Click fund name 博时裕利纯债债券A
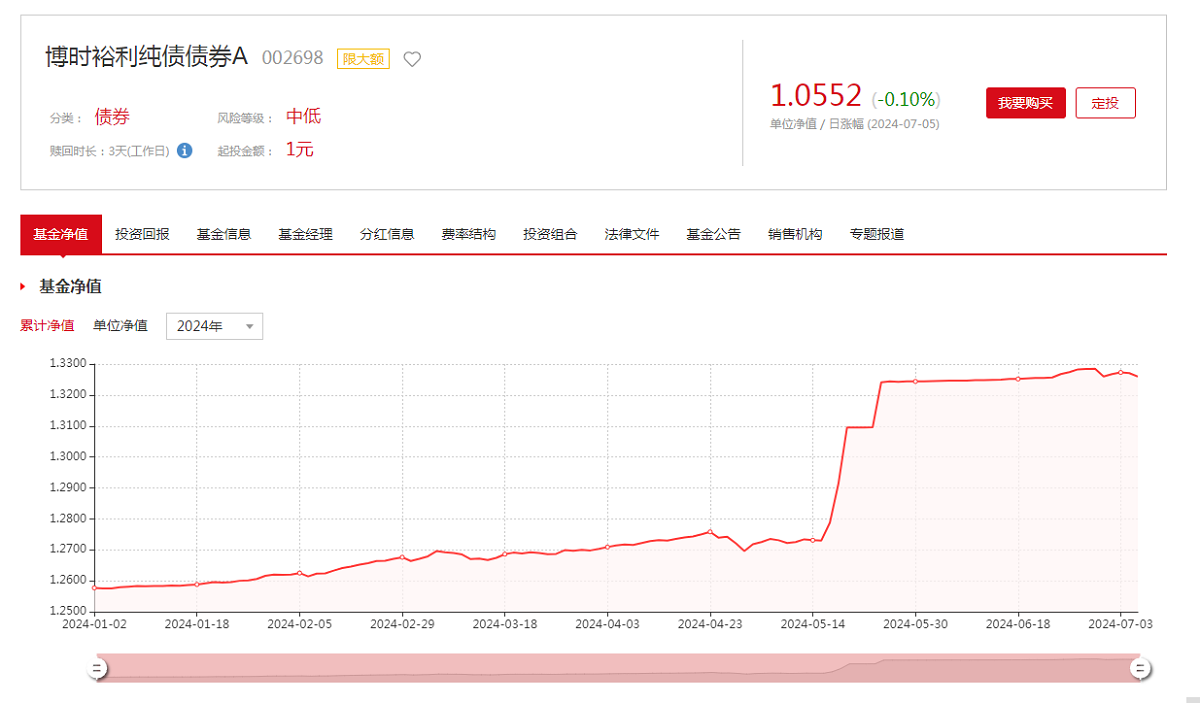This screenshot has width=1200, height=703. (x=146, y=57)
